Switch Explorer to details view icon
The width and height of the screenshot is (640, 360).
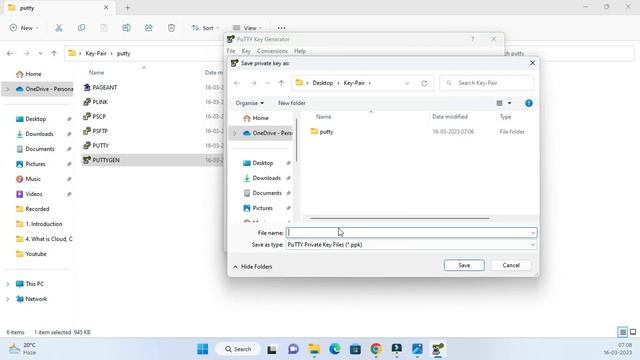point(622,332)
